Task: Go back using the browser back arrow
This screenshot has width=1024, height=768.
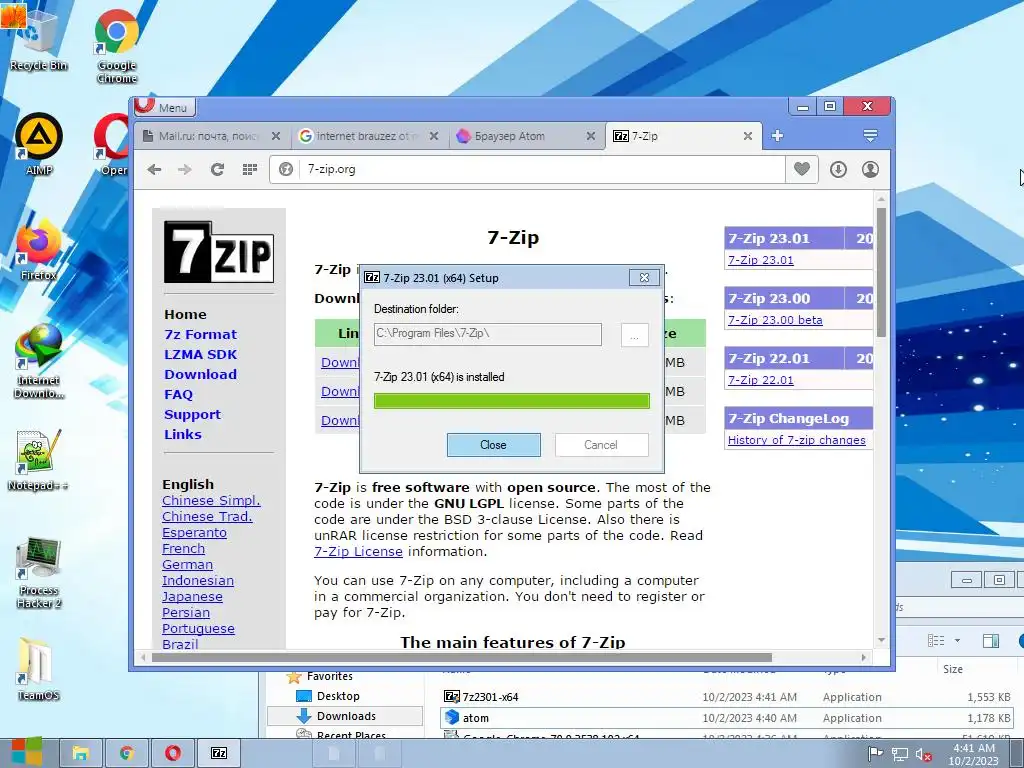Action: [154, 170]
